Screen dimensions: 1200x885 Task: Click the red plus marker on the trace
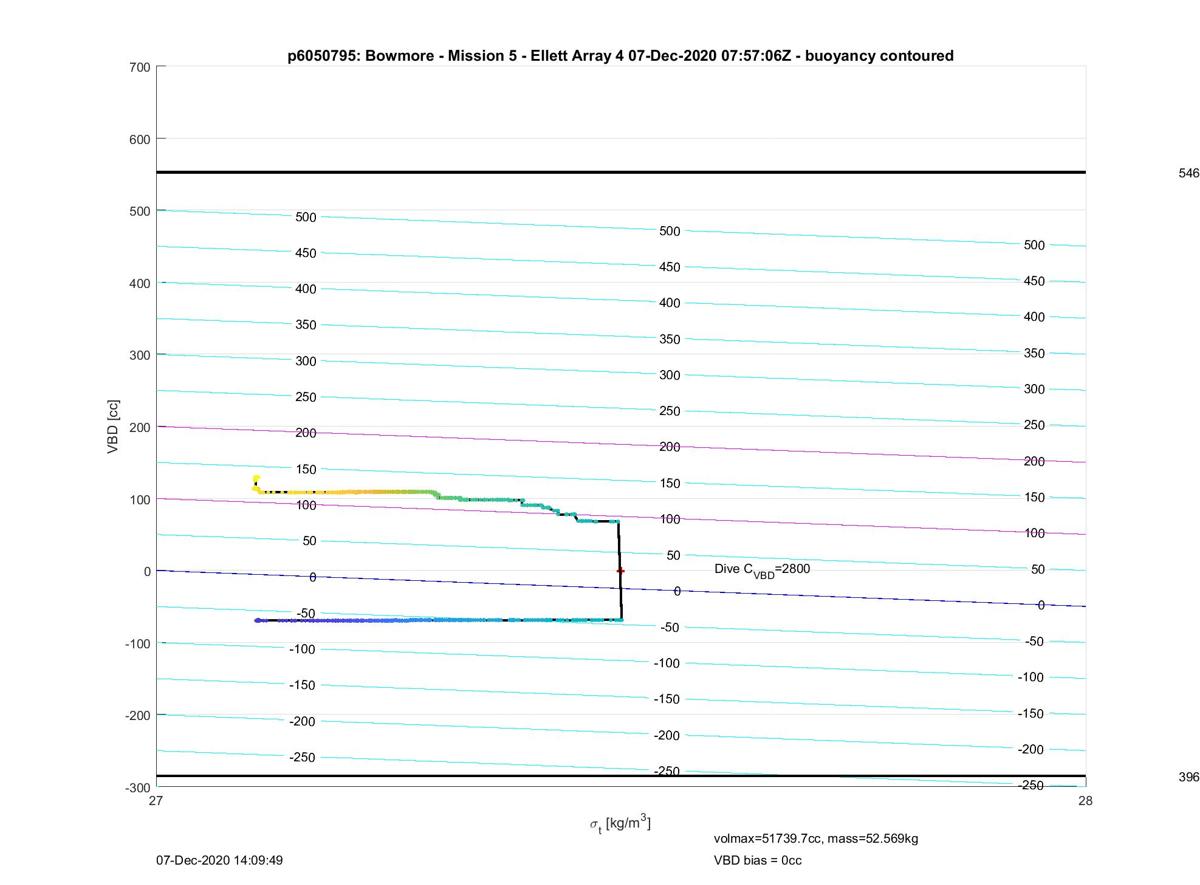point(620,570)
